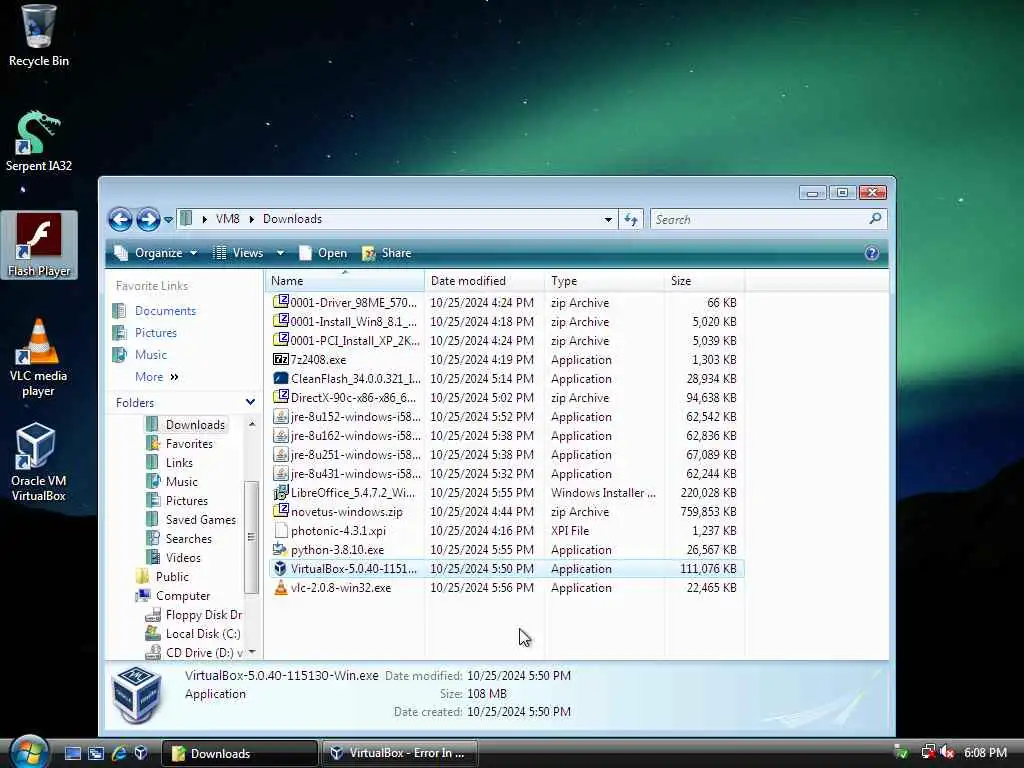The image size is (1024, 768).
Task: Click arrow before VM8 in address bar
Action: (x=204, y=219)
